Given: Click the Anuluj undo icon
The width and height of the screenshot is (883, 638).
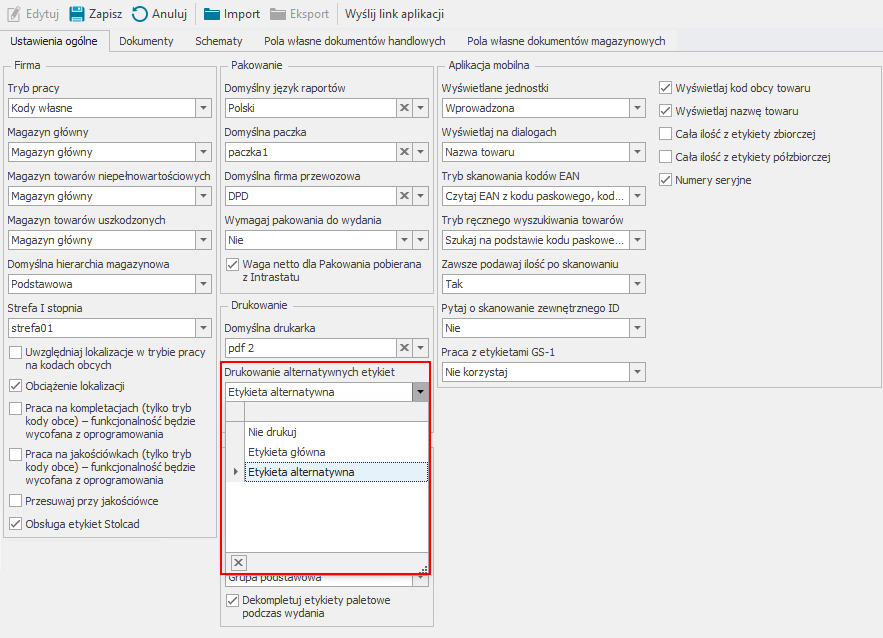Looking at the screenshot, I should pyautogui.click(x=140, y=14).
